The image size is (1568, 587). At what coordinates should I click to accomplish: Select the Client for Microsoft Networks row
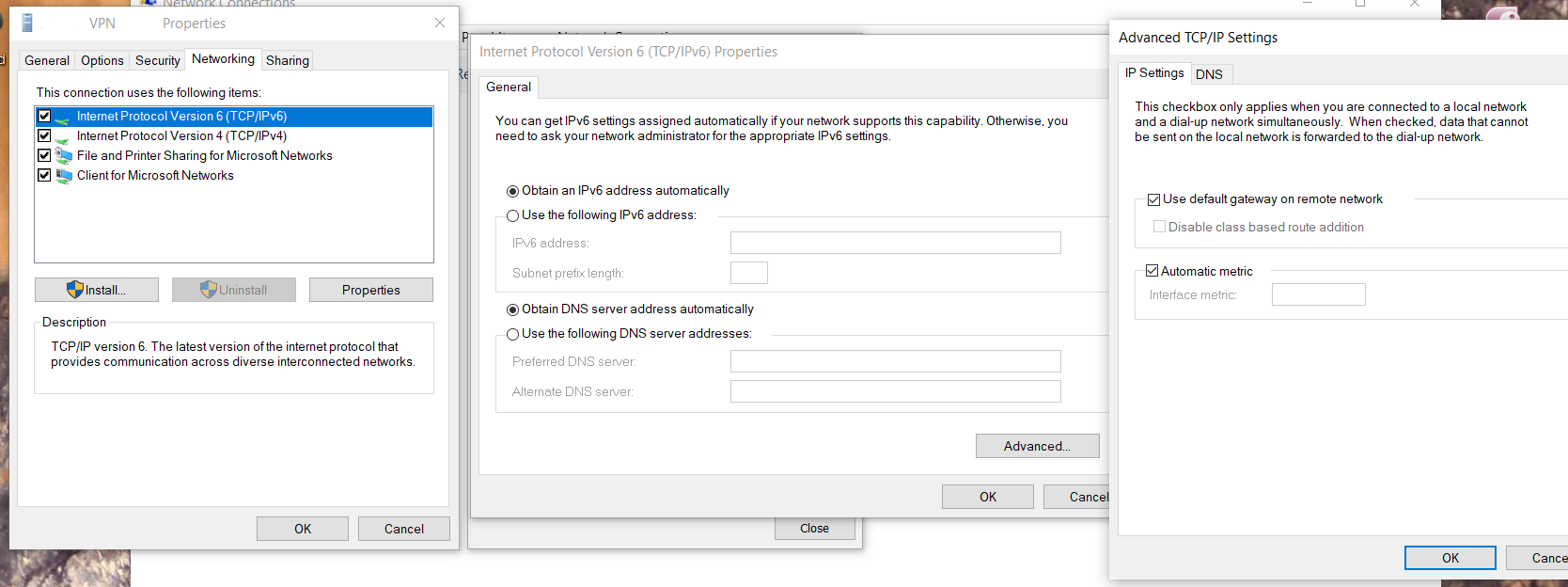tap(233, 176)
